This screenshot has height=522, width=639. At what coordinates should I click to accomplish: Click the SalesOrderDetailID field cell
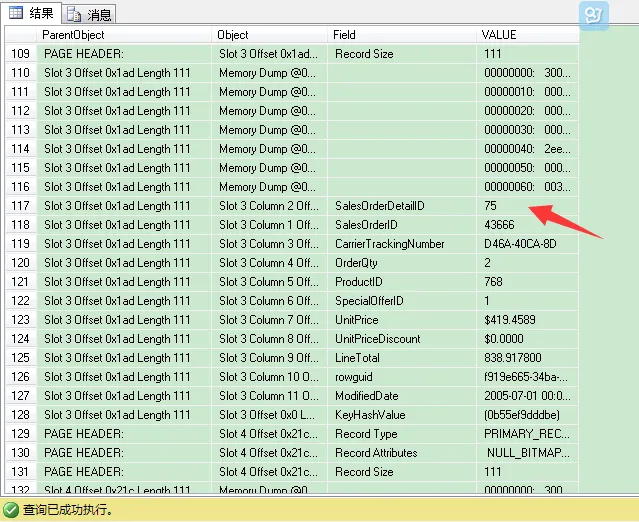pos(402,206)
